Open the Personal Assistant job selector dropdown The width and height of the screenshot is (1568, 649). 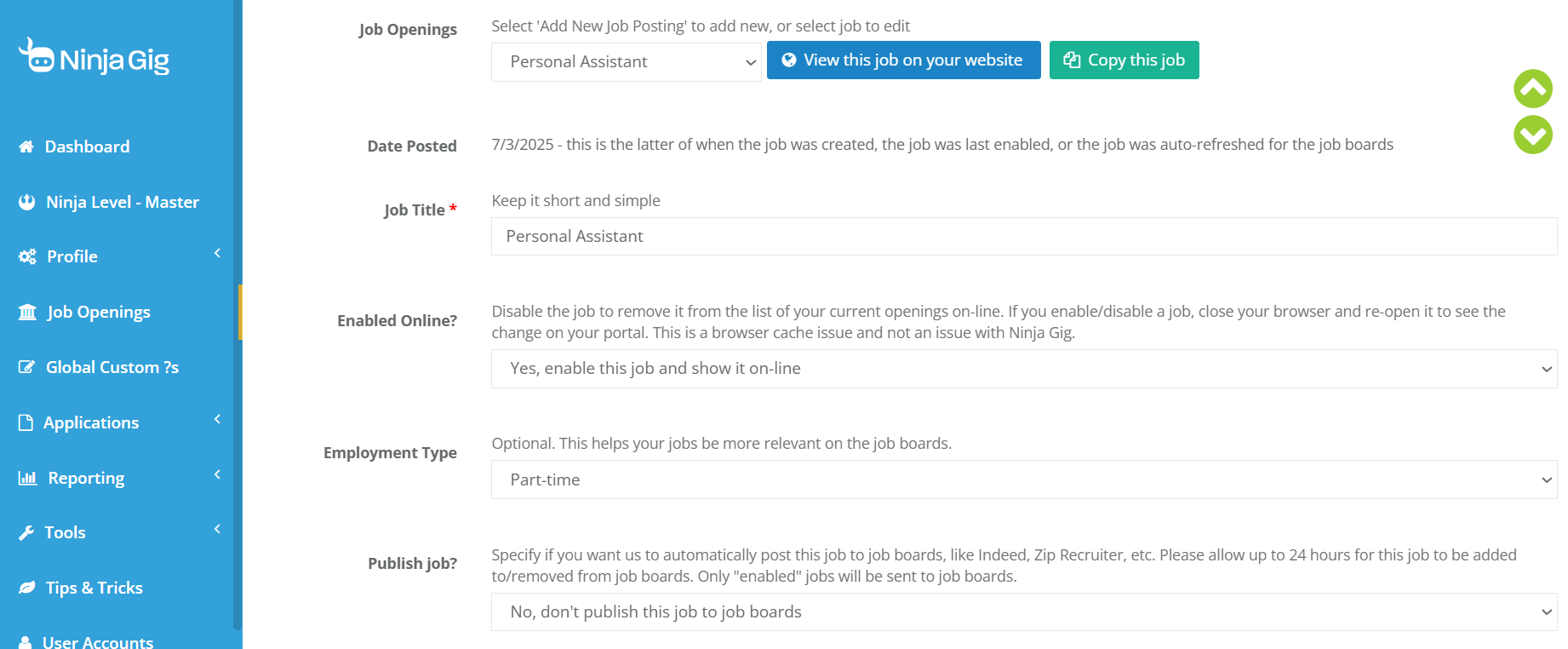(x=627, y=61)
